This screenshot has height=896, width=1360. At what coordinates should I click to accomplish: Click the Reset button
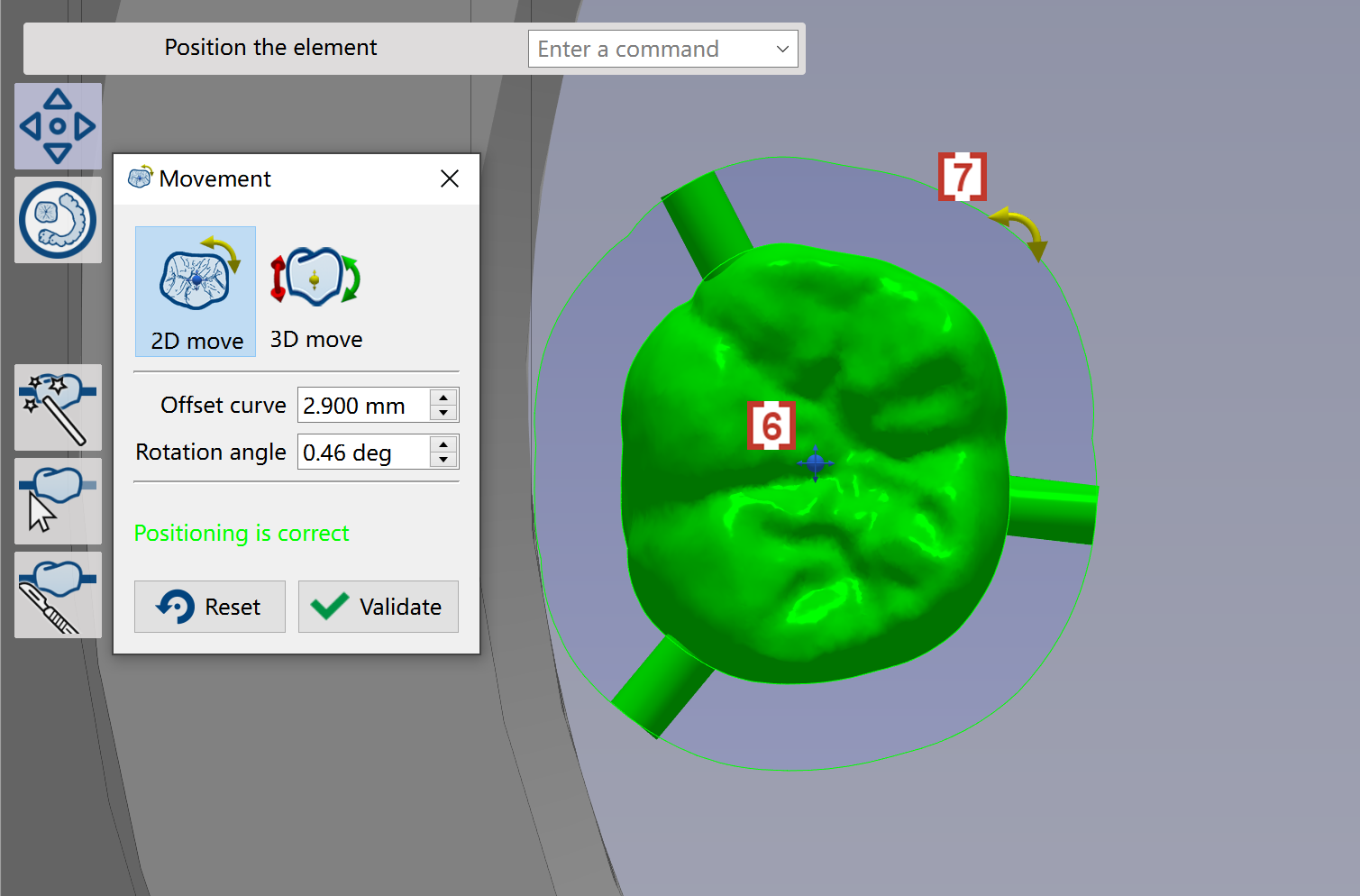click(210, 607)
